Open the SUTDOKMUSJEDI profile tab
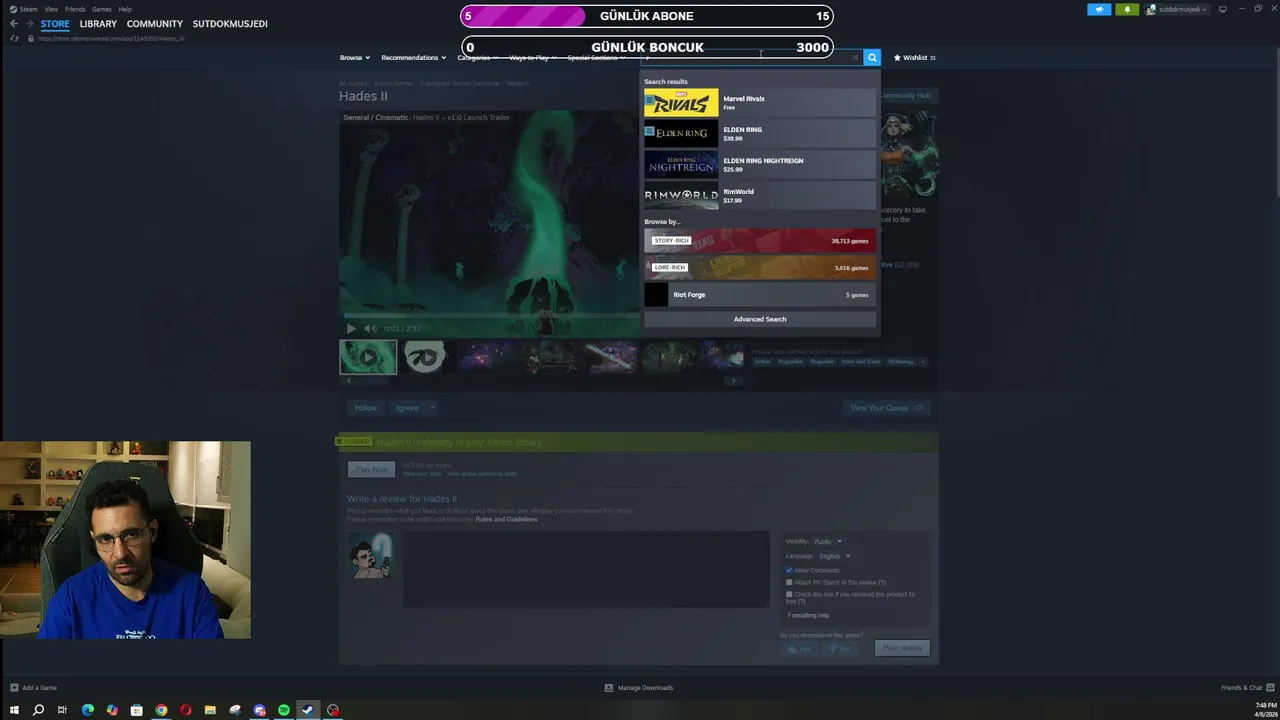1280x720 pixels. (x=230, y=24)
